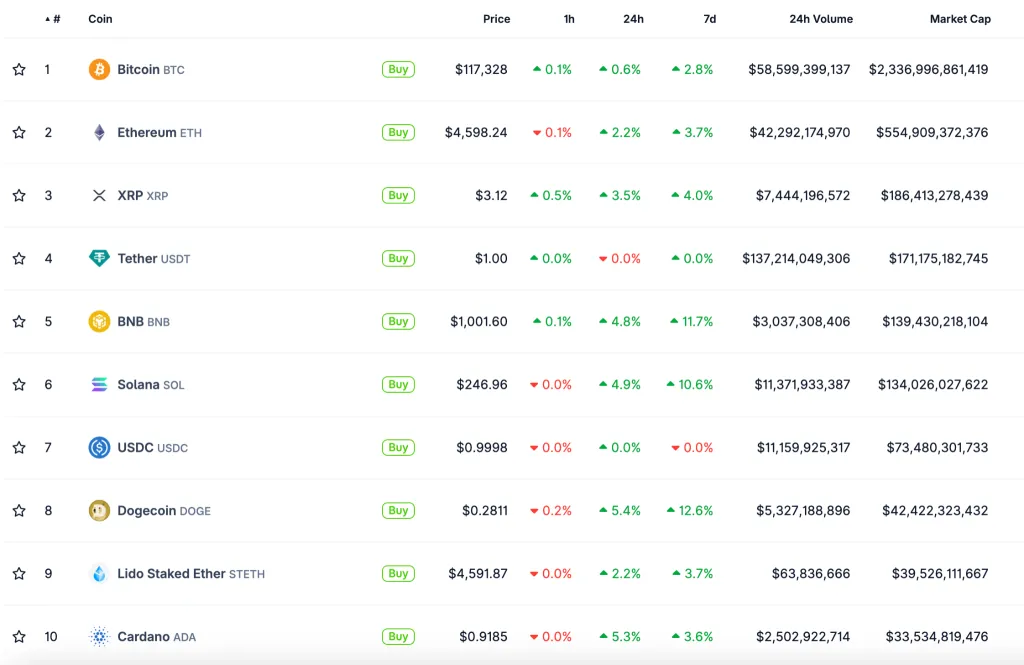Click the USDC coin name
This screenshot has width=1024, height=665.
135,448
